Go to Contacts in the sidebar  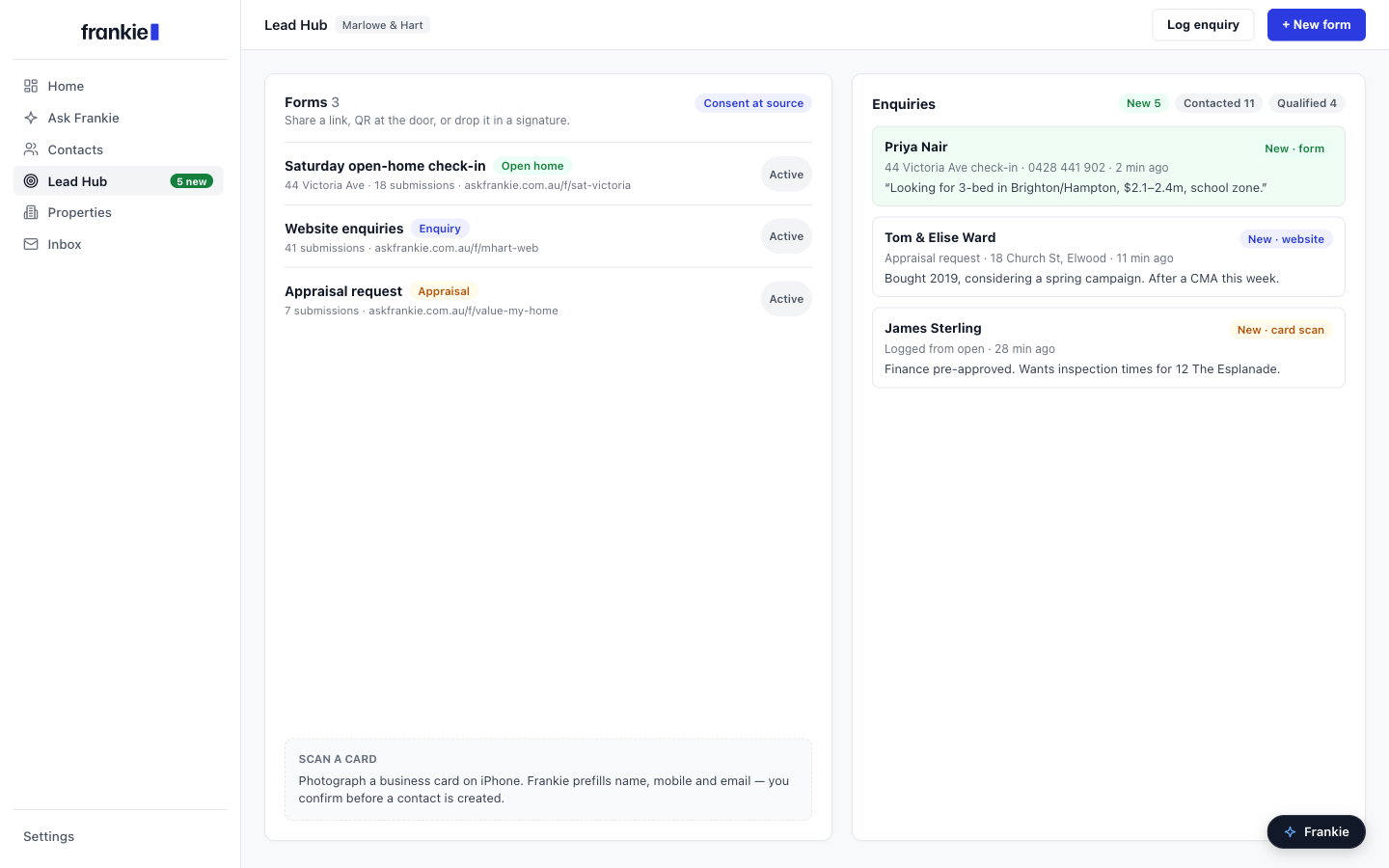119,149
